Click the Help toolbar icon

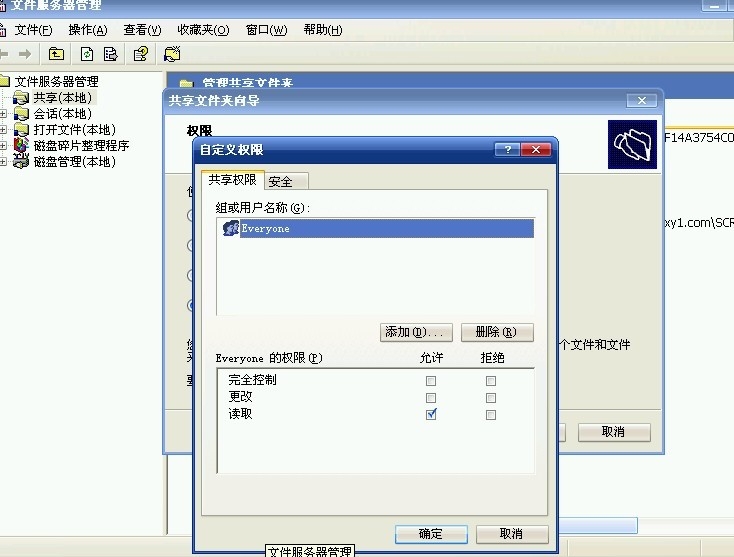pyautogui.click(x=141, y=54)
